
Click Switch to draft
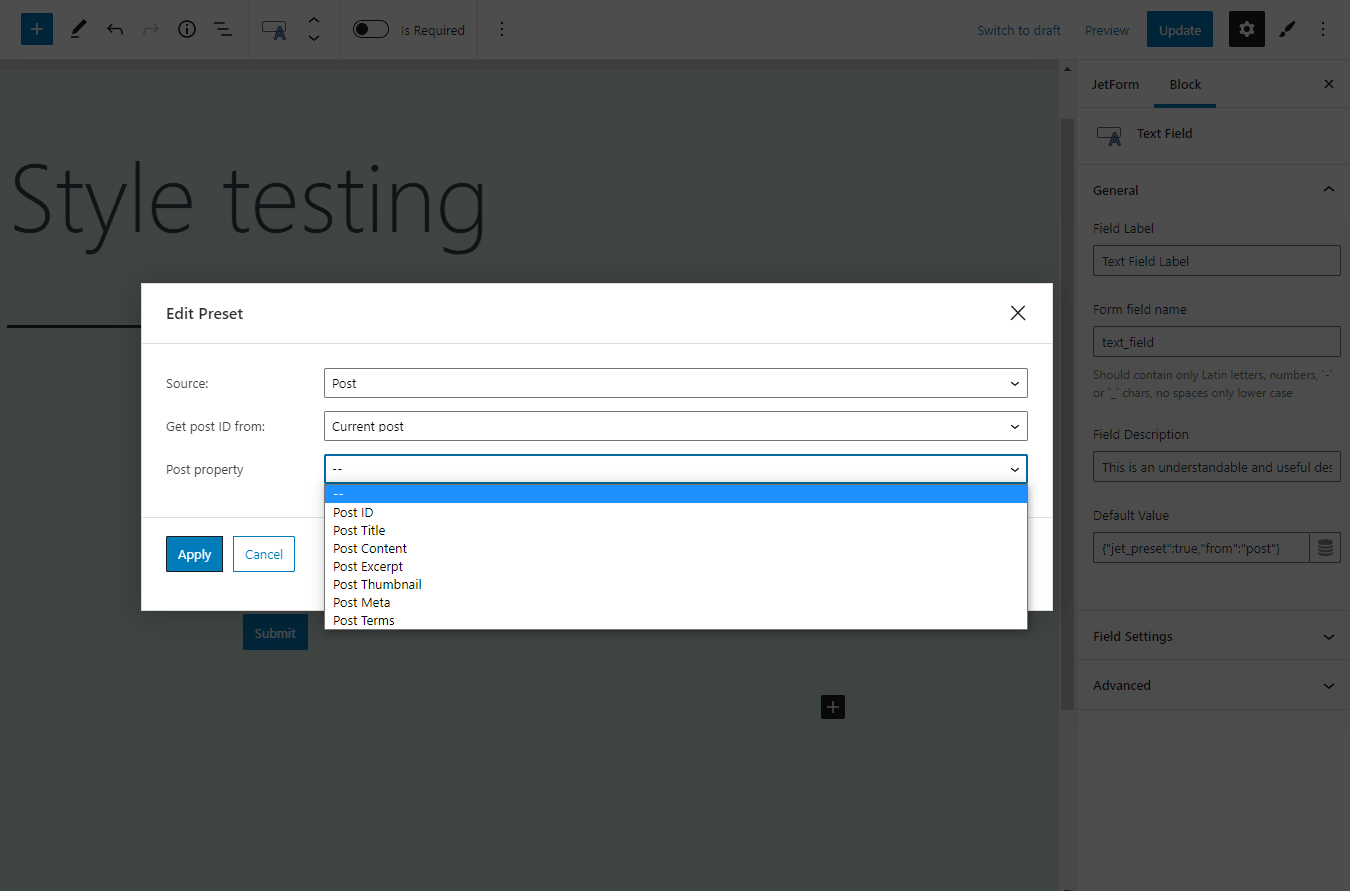click(x=1019, y=30)
